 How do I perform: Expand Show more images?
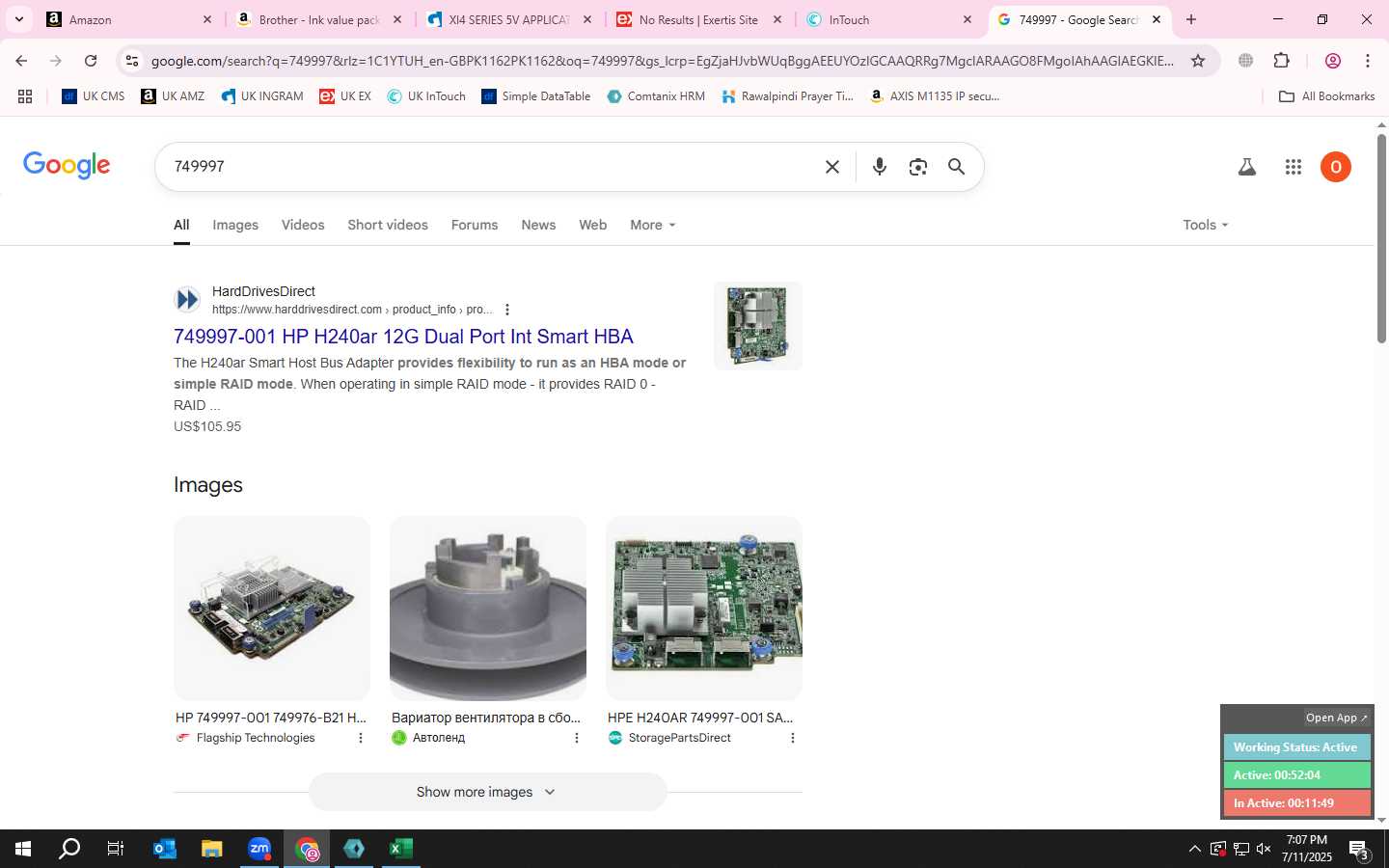(x=487, y=792)
